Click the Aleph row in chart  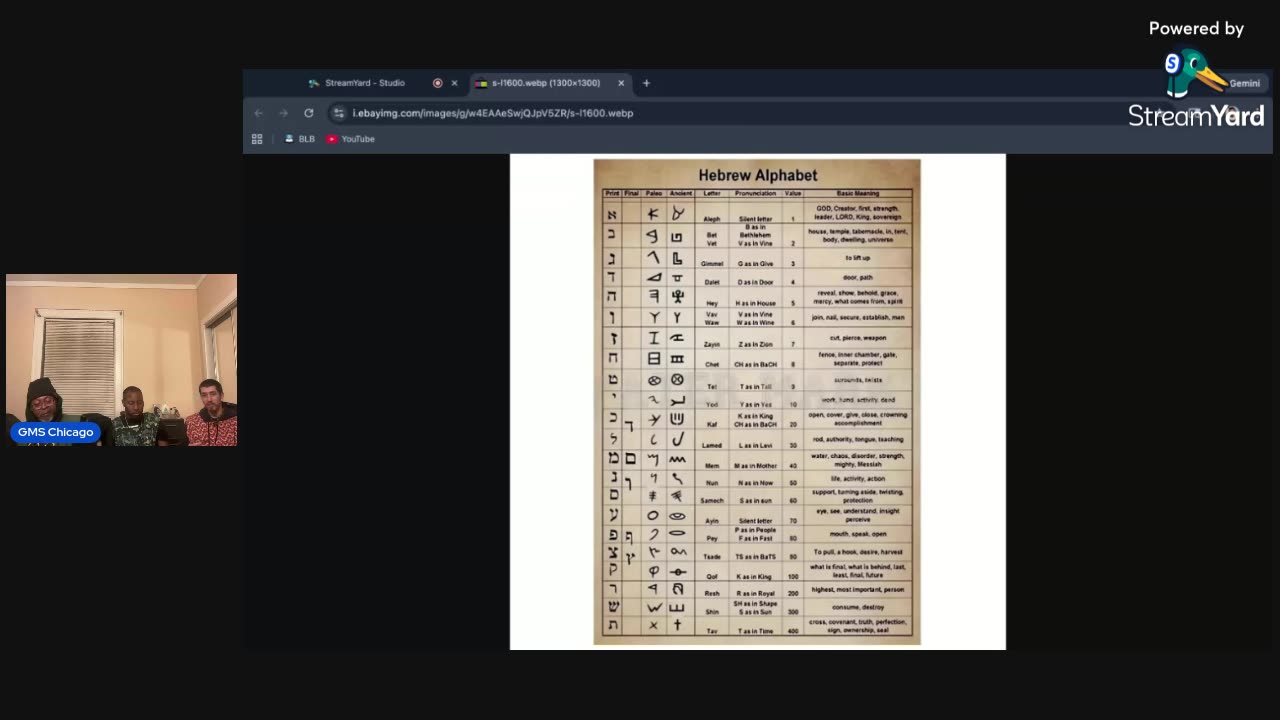(757, 213)
